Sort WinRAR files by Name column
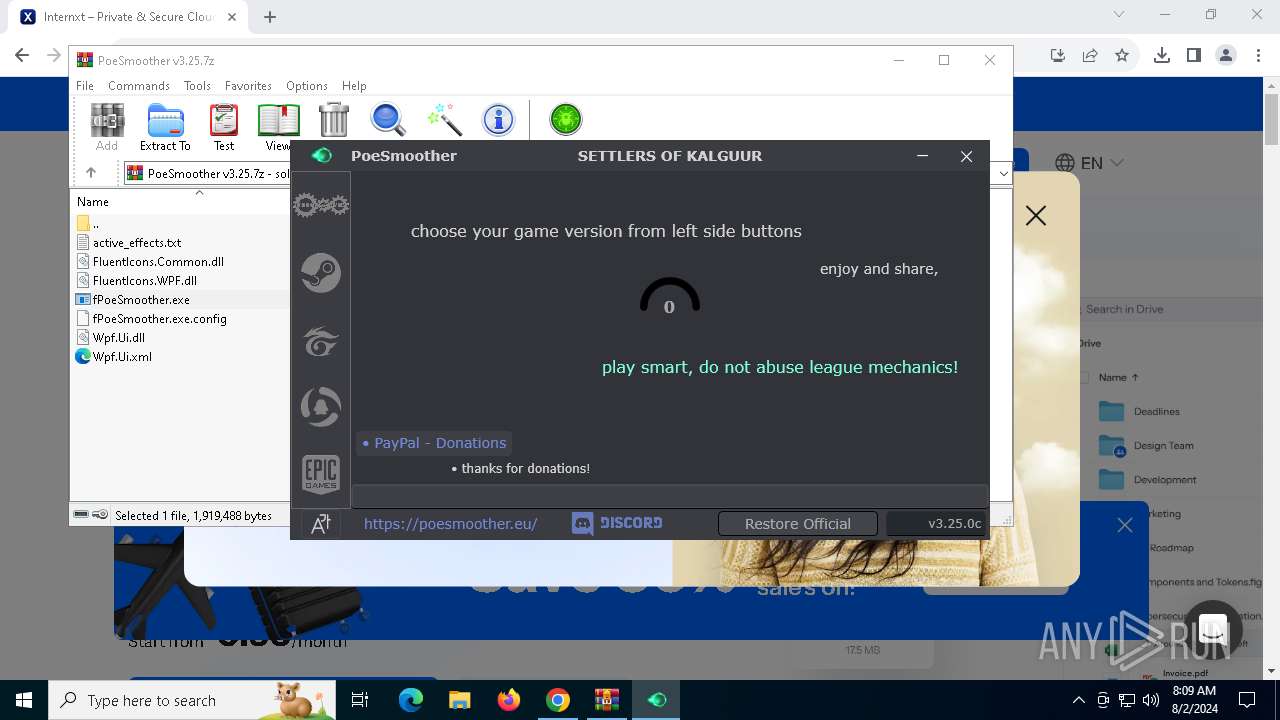1280x720 pixels. [93, 202]
